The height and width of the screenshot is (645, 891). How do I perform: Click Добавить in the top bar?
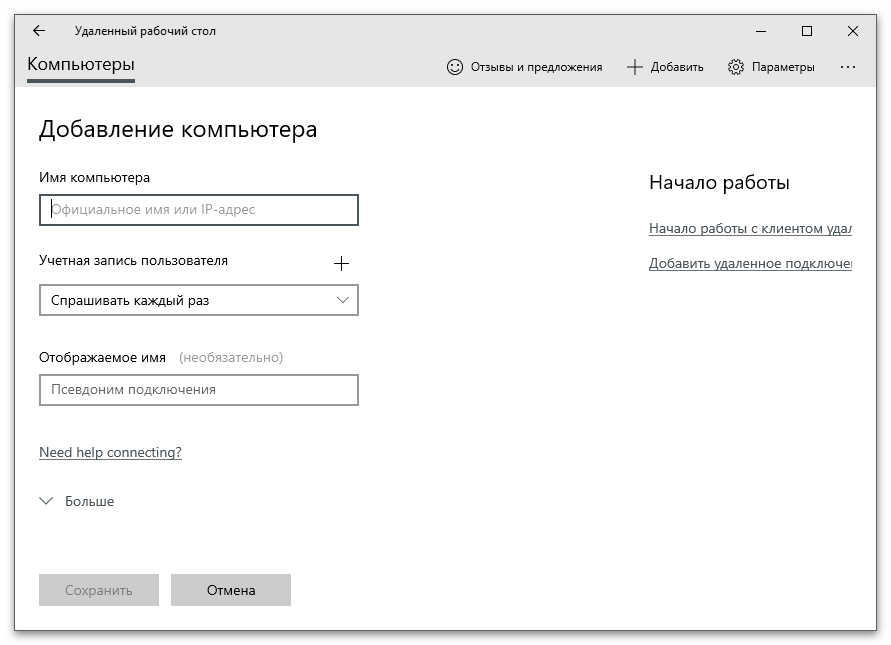[665, 67]
